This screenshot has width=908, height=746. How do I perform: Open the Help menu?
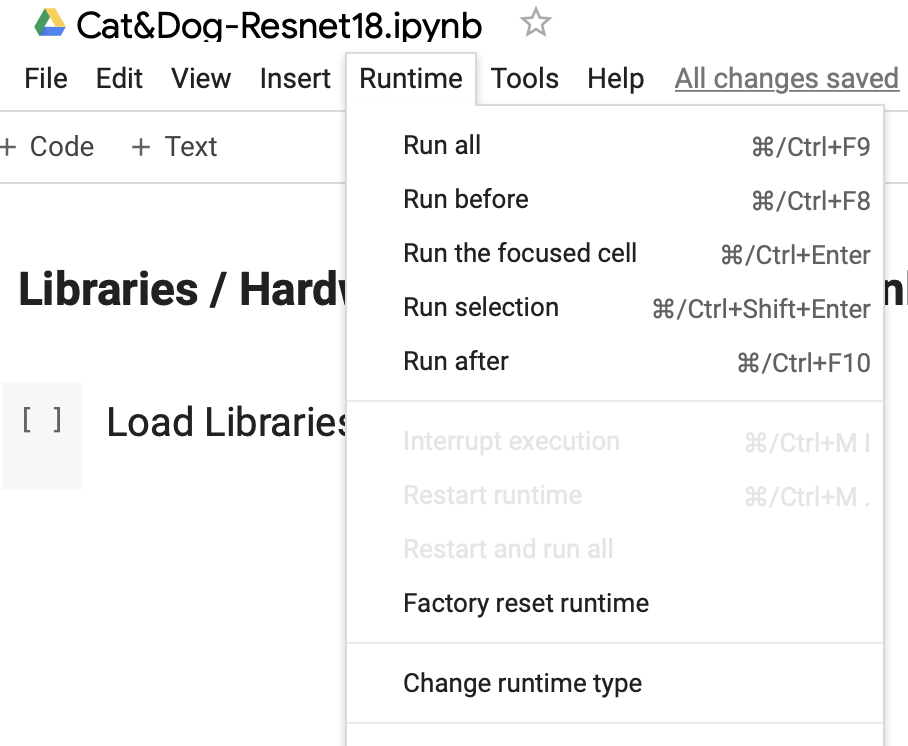pos(615,79)
